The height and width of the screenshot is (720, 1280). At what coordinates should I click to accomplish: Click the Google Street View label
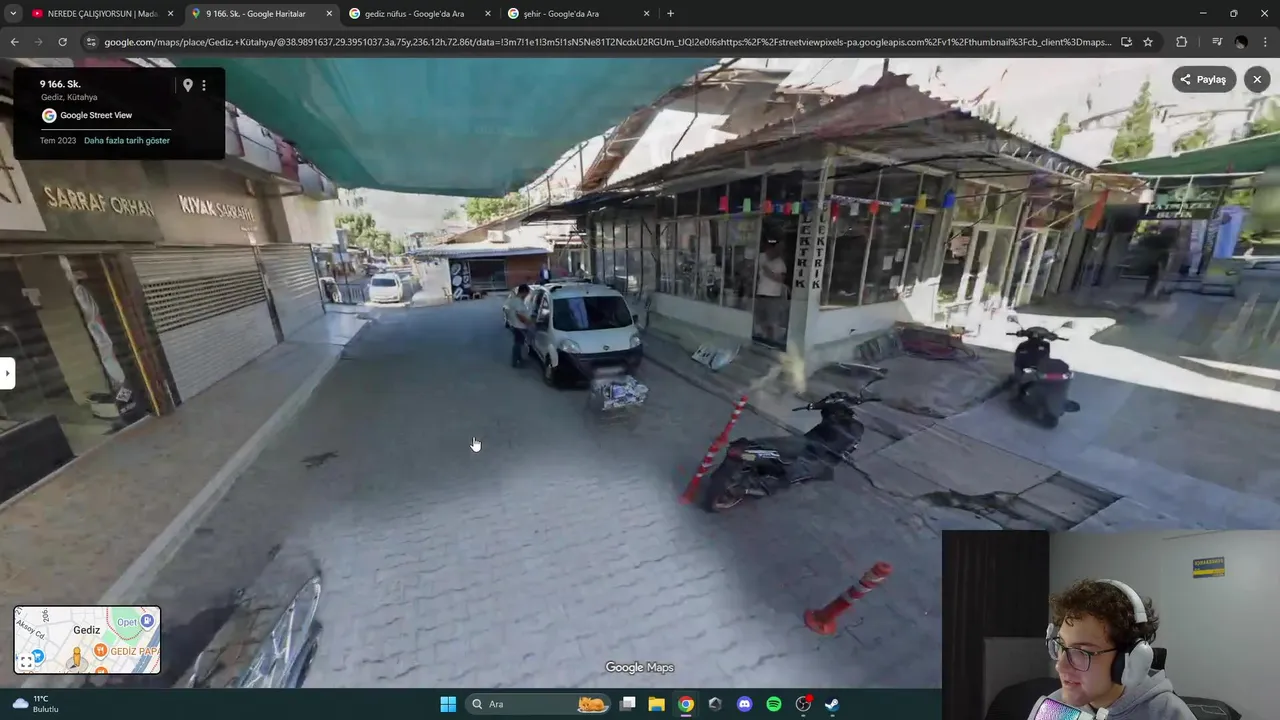pyautogui.click(x=87, y=115)
